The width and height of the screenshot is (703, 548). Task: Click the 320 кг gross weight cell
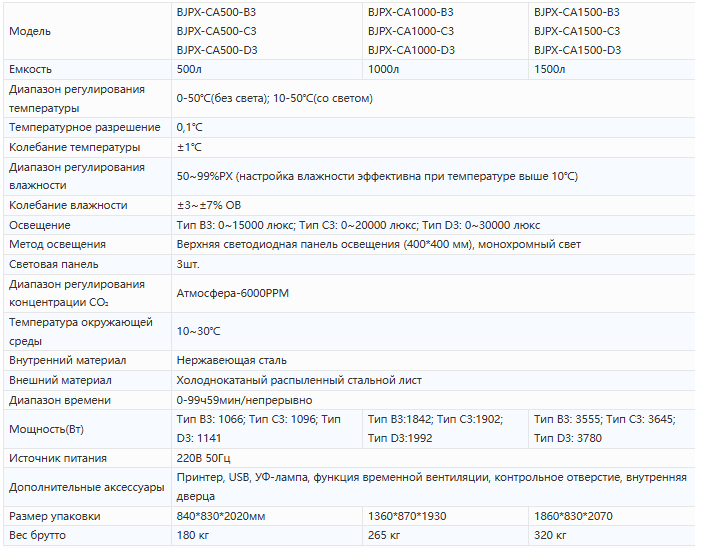[612, 535]
